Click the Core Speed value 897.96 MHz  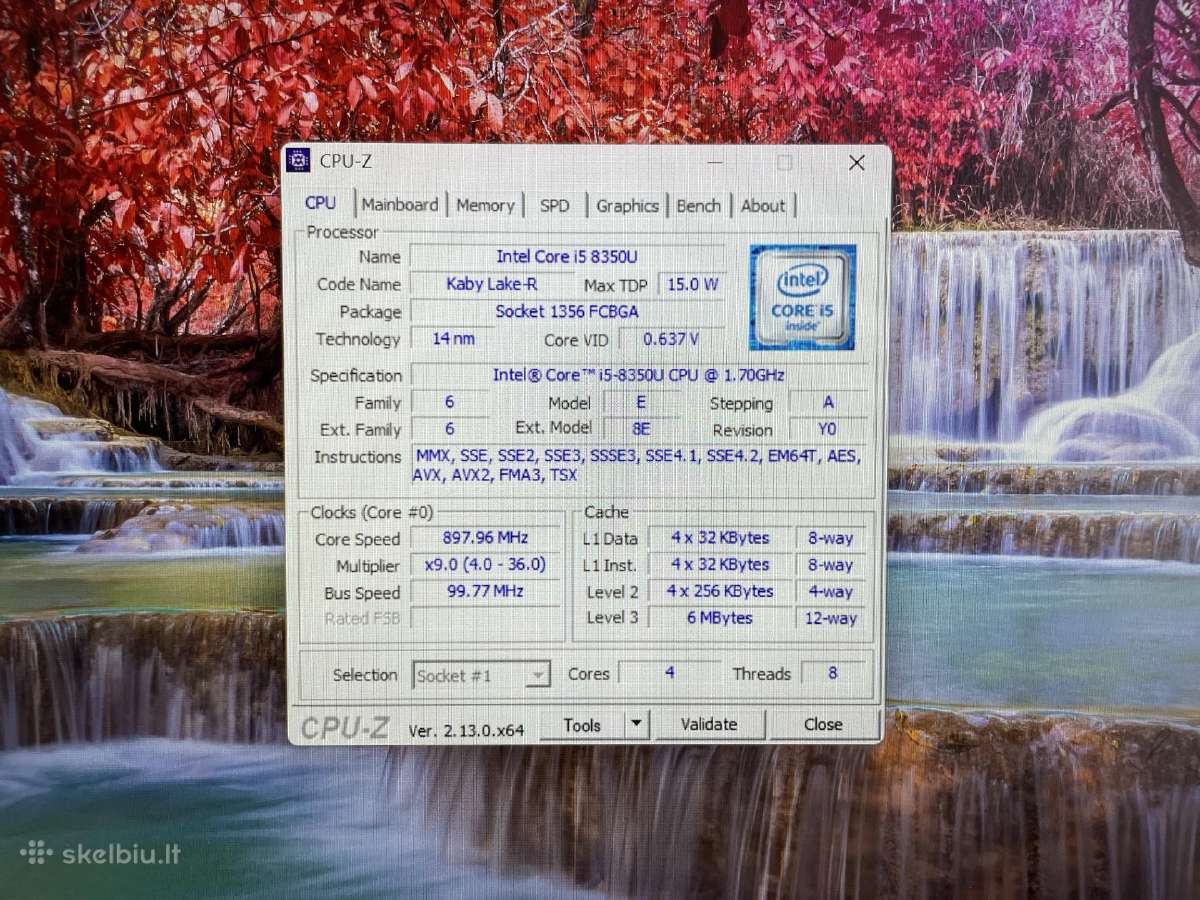(485, 538)
